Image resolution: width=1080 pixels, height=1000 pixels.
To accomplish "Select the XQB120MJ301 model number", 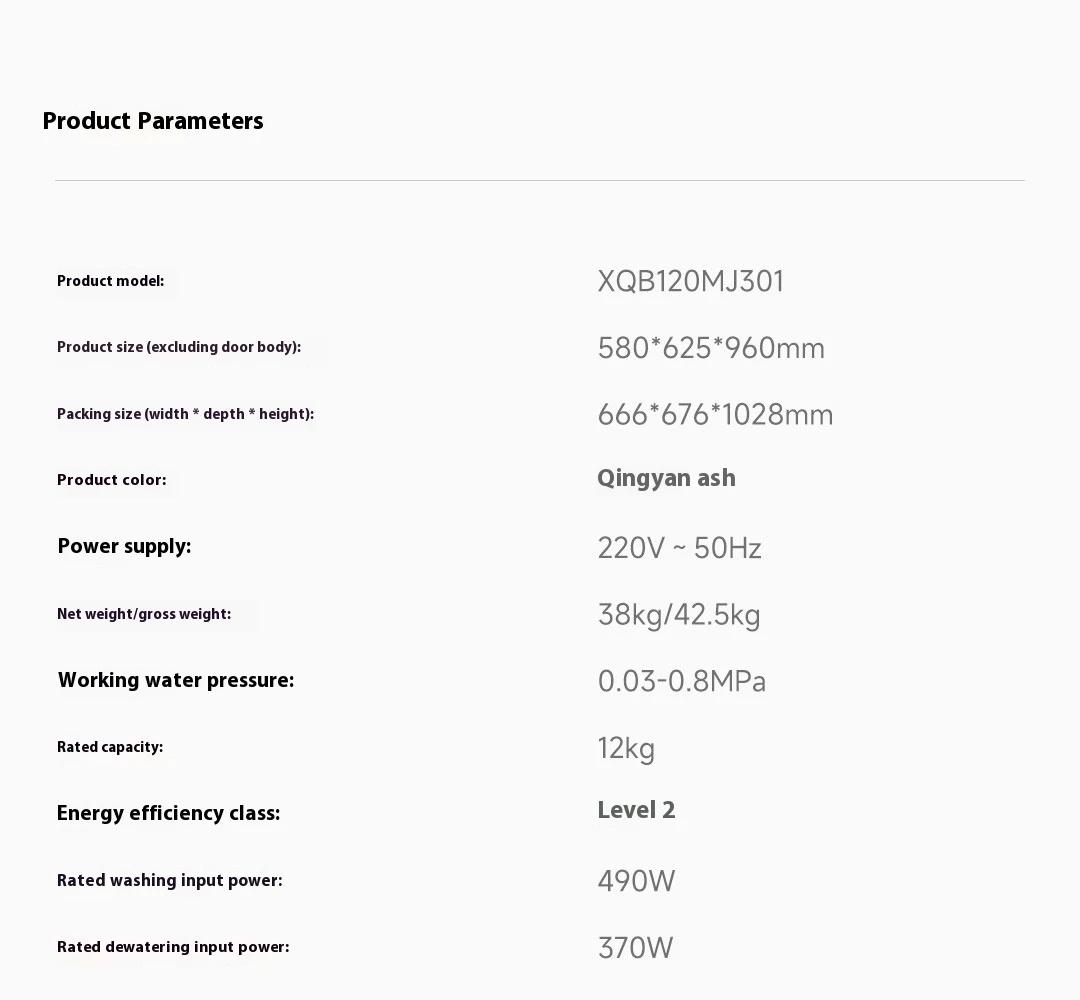I will tap(690, 282).
